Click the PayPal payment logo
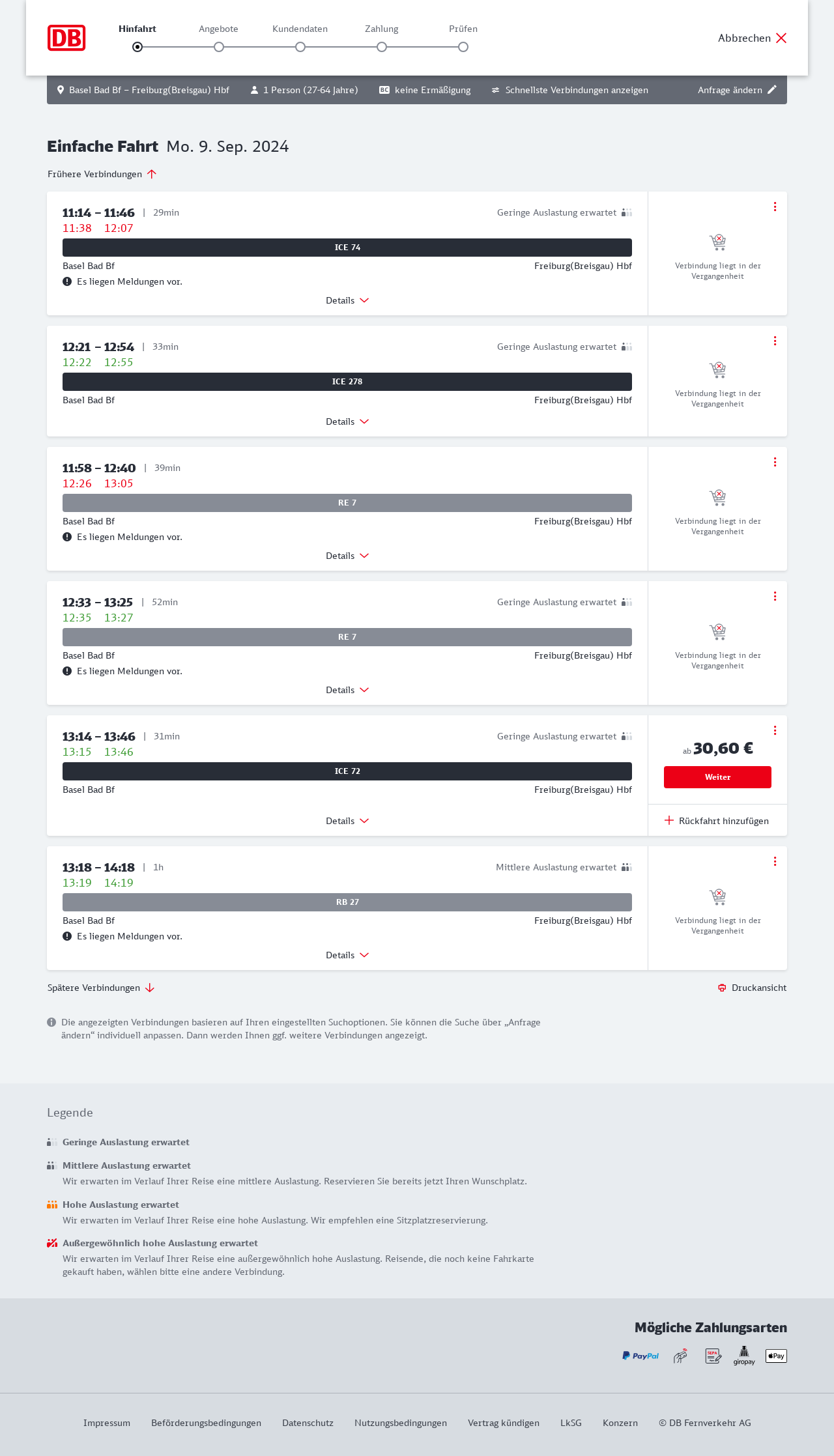The width and height of the screenshot is (834, 1456). coord(640,1356)
